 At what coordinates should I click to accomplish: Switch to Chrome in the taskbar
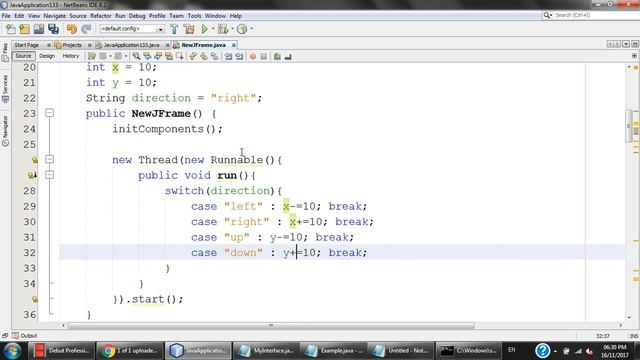tap(130, 351)
